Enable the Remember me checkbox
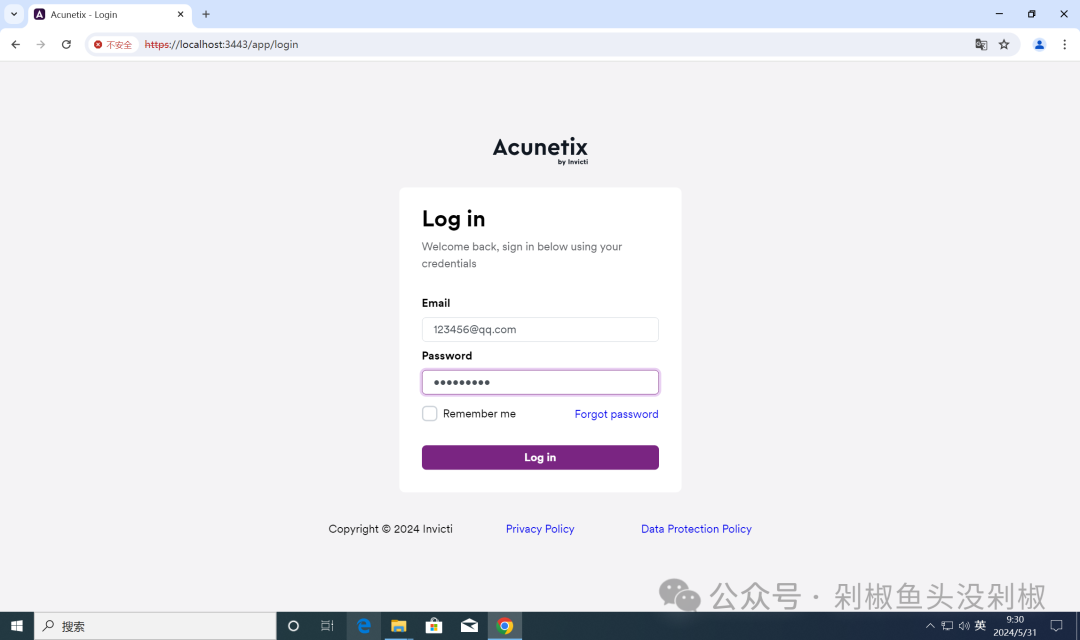 [x=429, y=413]
